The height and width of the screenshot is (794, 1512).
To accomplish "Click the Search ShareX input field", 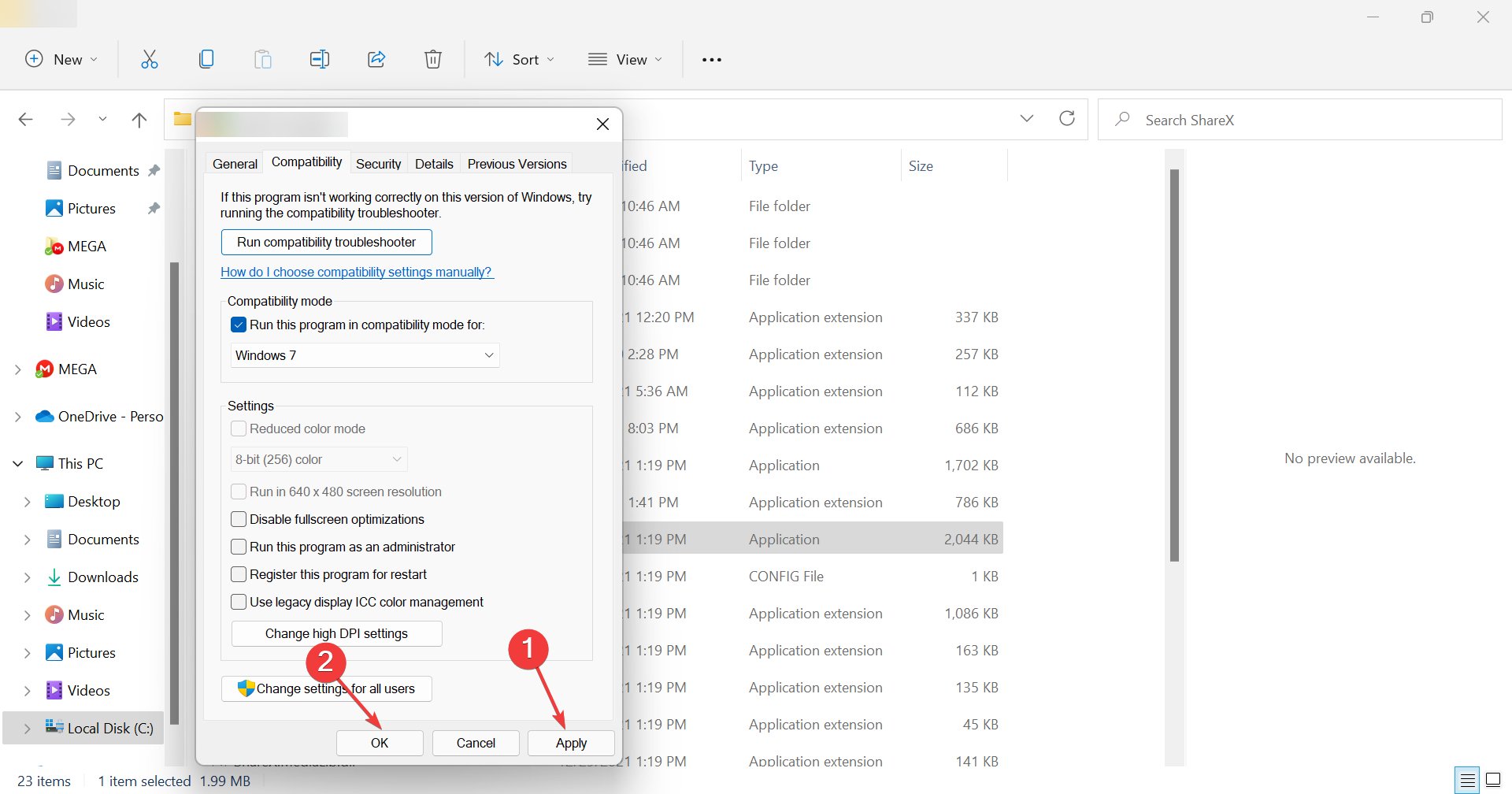I will tap(1299, 120).
